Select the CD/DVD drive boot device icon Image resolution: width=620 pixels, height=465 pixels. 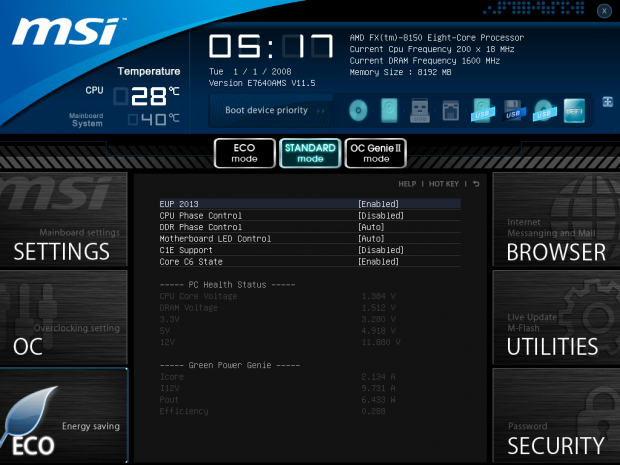[x=358, y=110]
